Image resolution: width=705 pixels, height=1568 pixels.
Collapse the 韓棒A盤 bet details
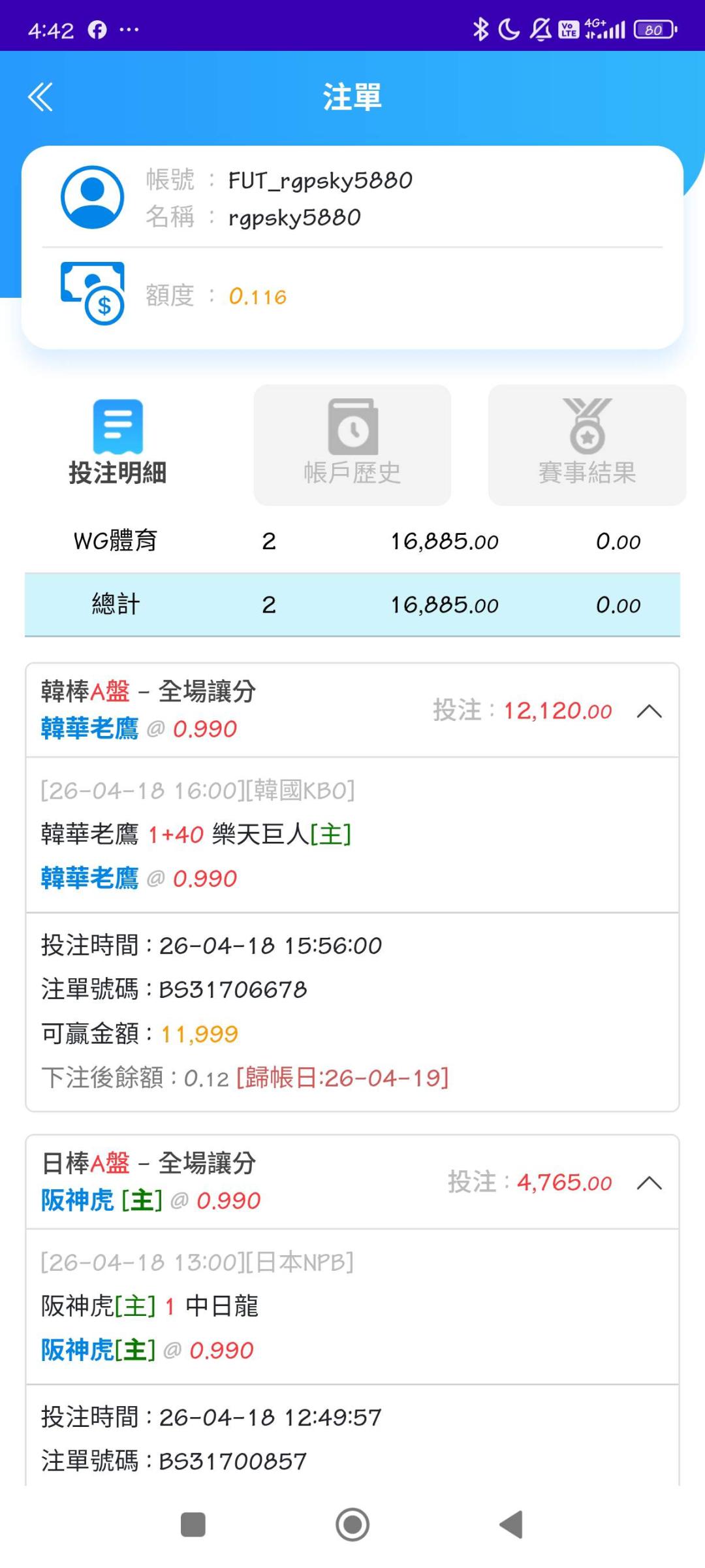pos(649,711)
